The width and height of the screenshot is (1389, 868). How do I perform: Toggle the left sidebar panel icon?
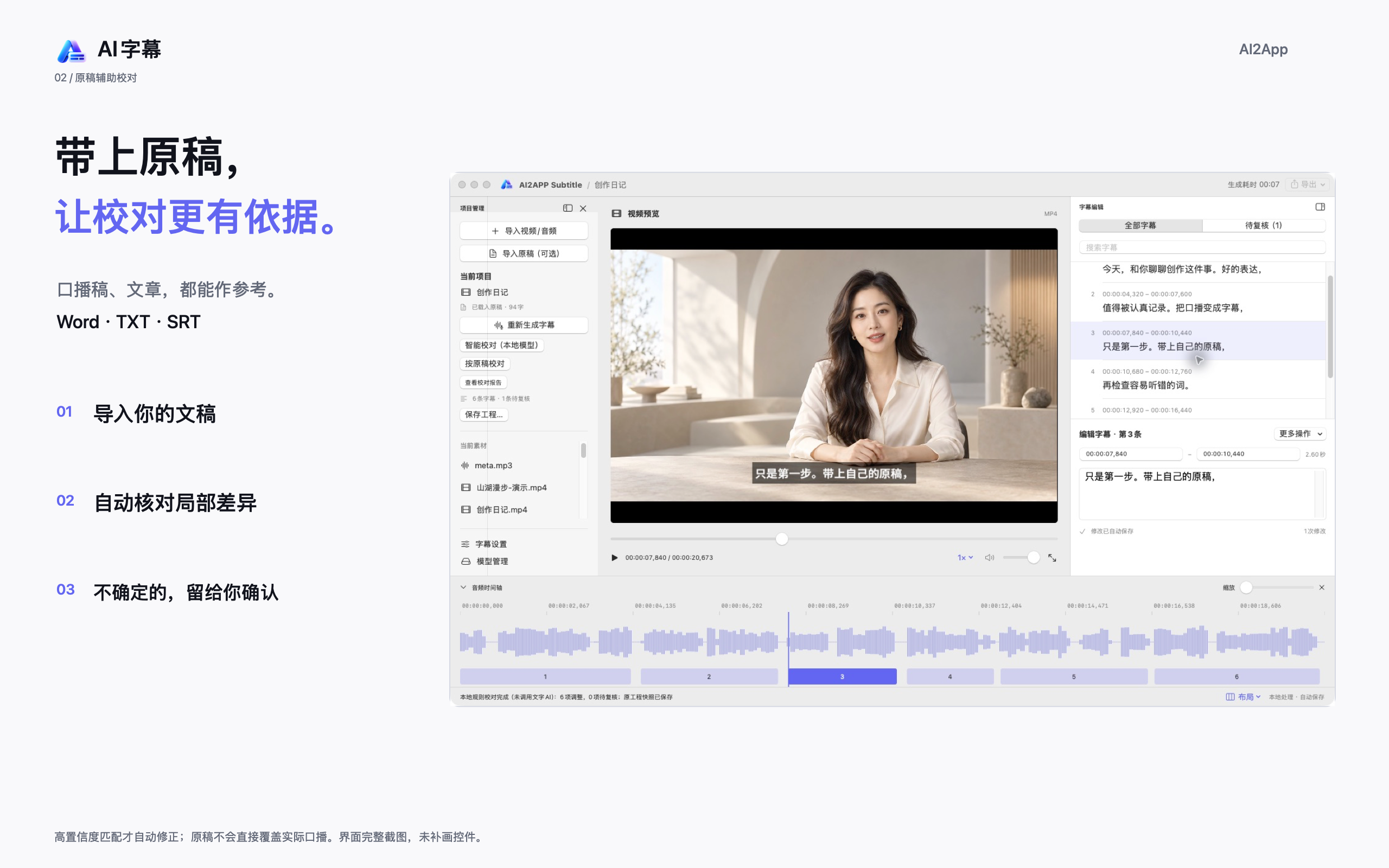(568, 208)
